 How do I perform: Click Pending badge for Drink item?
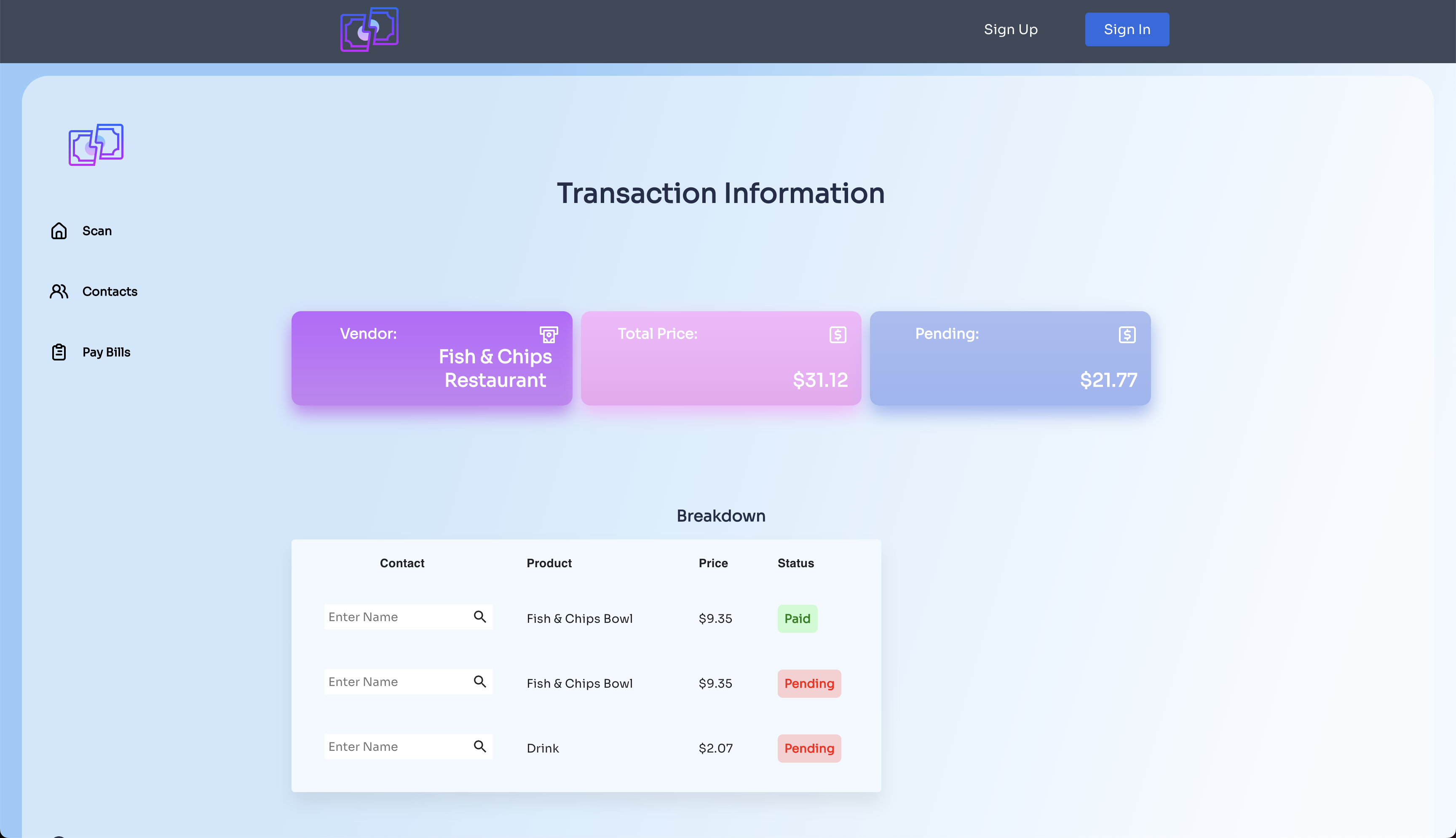[x=809, y=748]
